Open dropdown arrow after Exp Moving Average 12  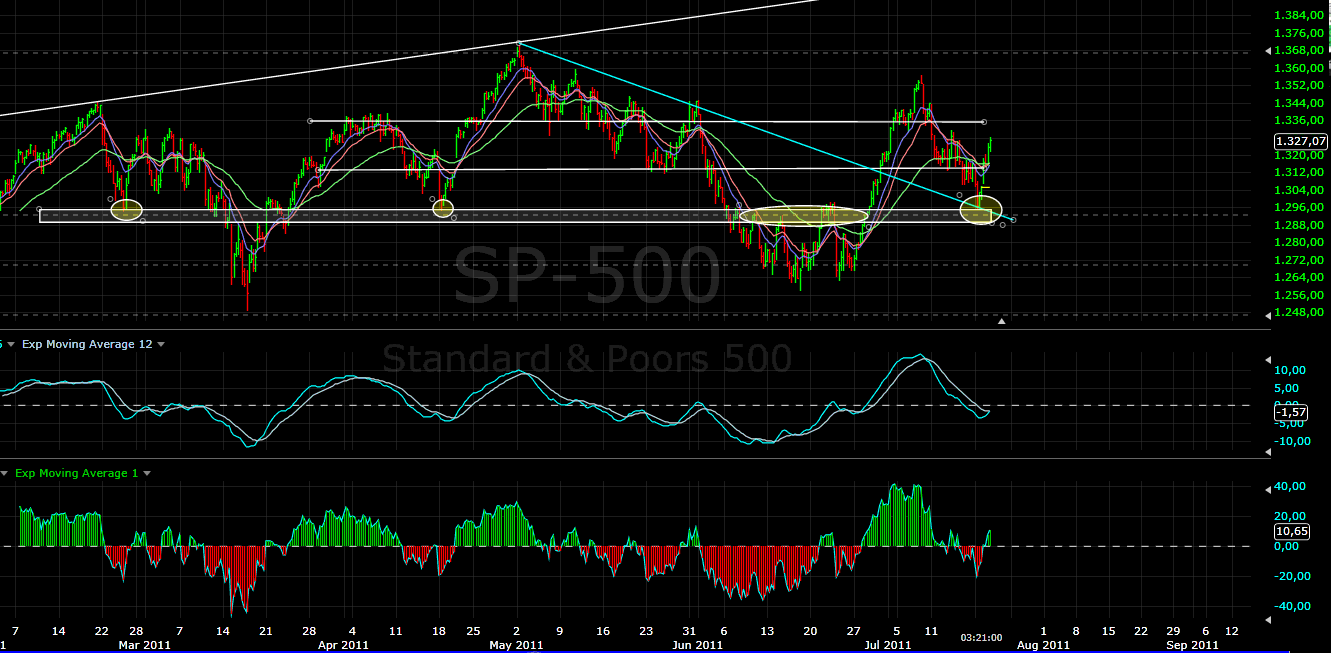click(x=161, y=344)
